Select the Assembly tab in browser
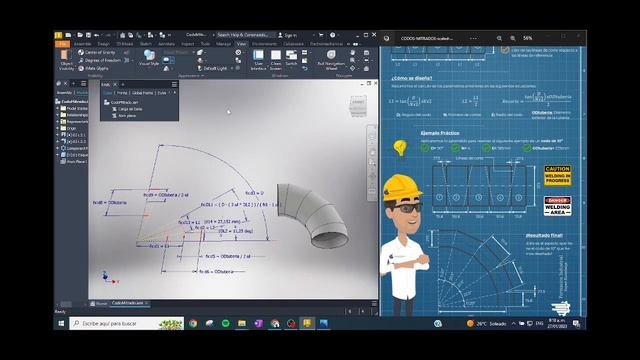The image size is (640, 360). 64,93
